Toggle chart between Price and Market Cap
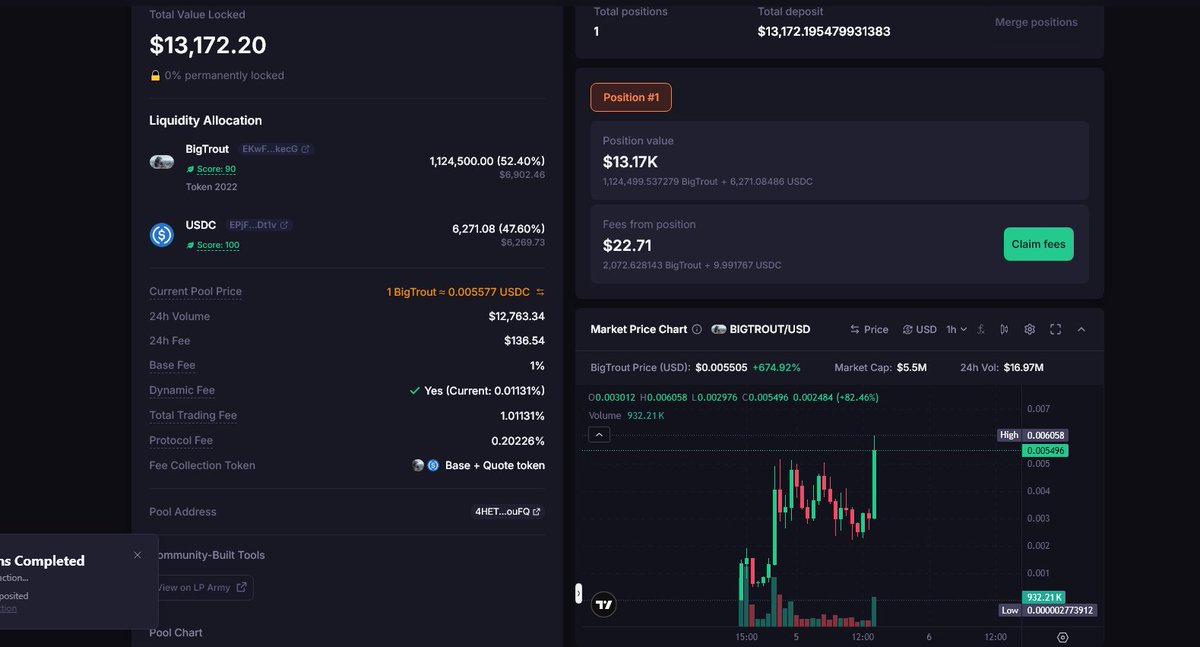The height and width of the screenshot is (647, 1200). click(x=869, y=329)
